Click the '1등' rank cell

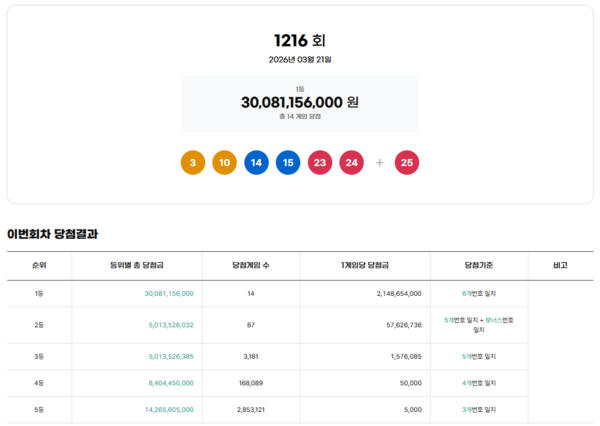[39, 294]
